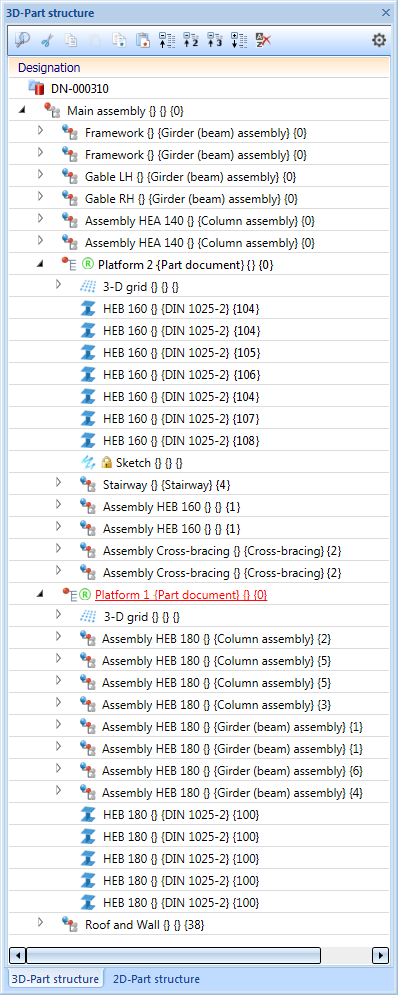Expand the Stairway node

click(x=58, y=482)
